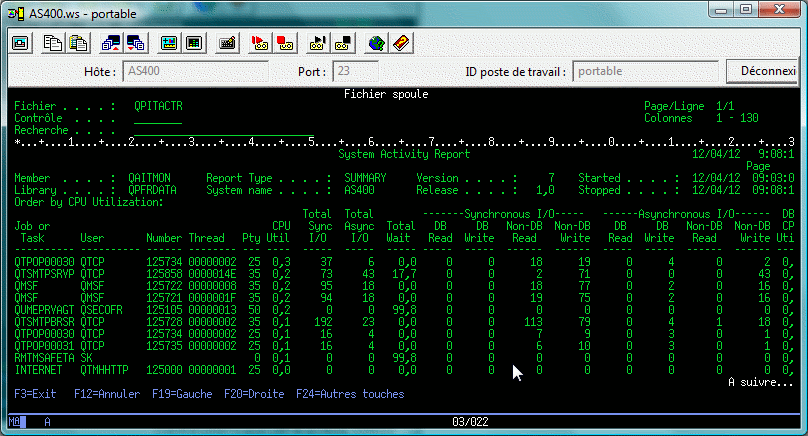Screen dimensions: 808x436
Task: Click the Déconnexion button
Action: click(x=763, y=71)
